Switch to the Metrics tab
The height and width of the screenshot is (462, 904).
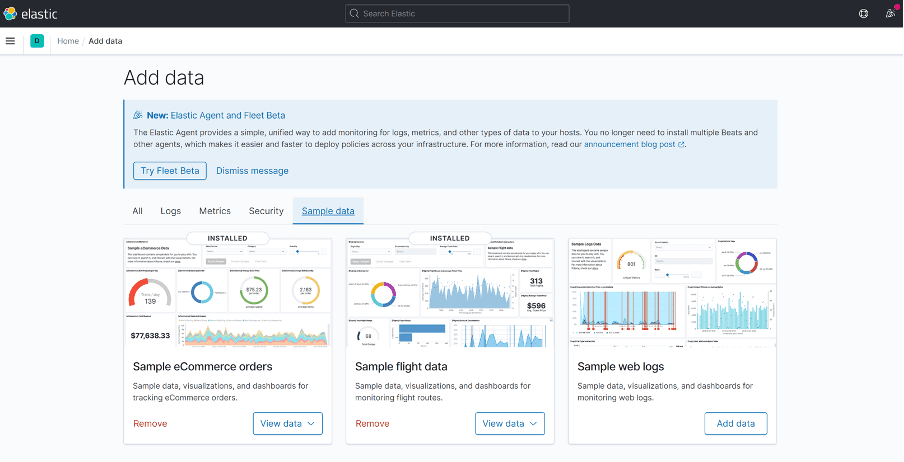tap(215, 211)
